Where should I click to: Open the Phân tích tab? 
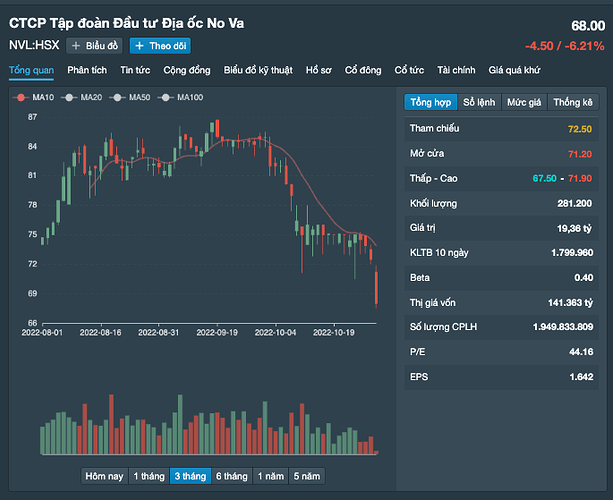[x=87, y=70]
